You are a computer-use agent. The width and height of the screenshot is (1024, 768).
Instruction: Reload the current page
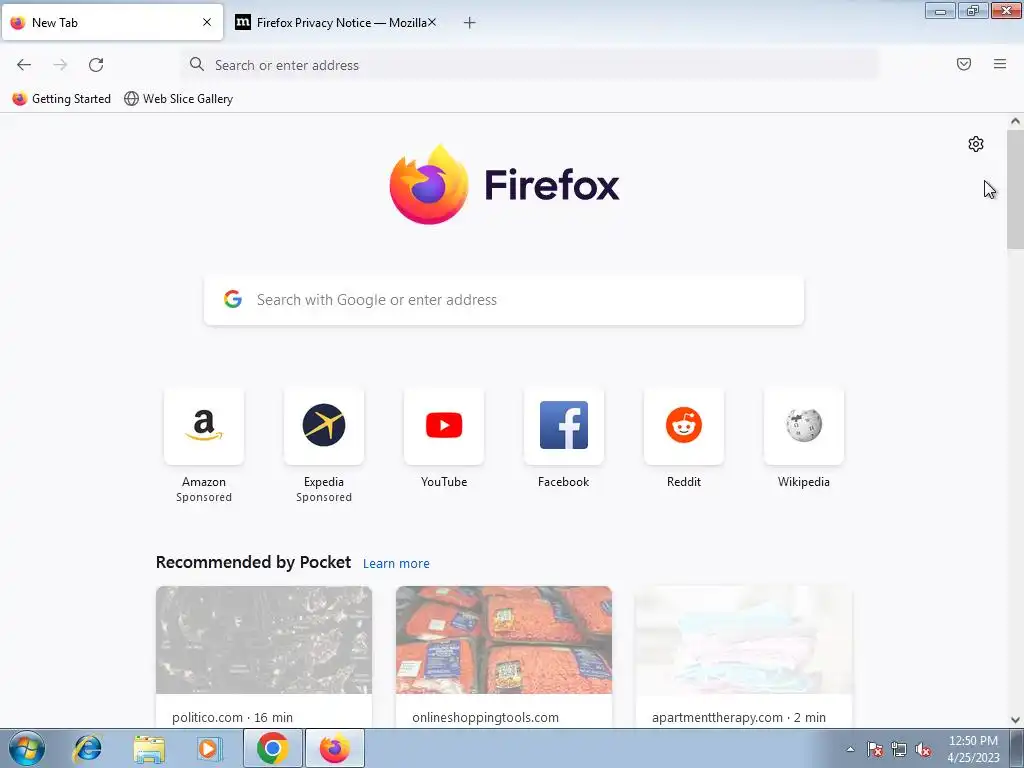96,65
